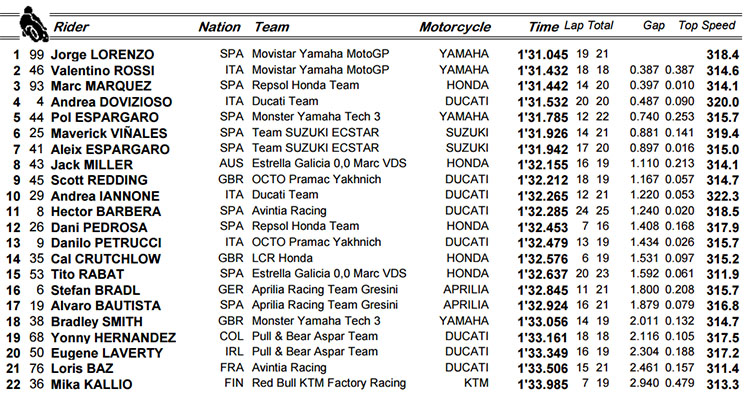Select Mika KALLIO in last row
The width and height of the screenshot is (745, 397).
92,384
